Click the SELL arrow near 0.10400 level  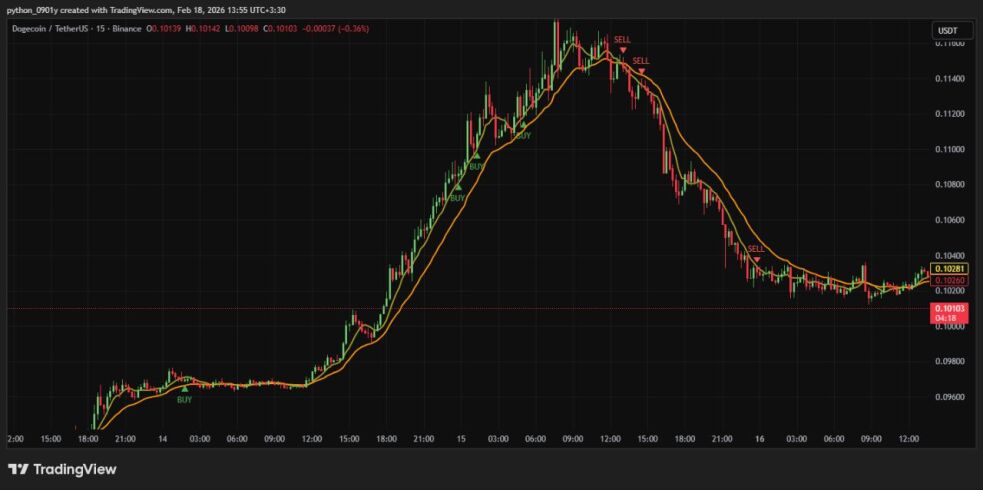click(x=757, y=259)
